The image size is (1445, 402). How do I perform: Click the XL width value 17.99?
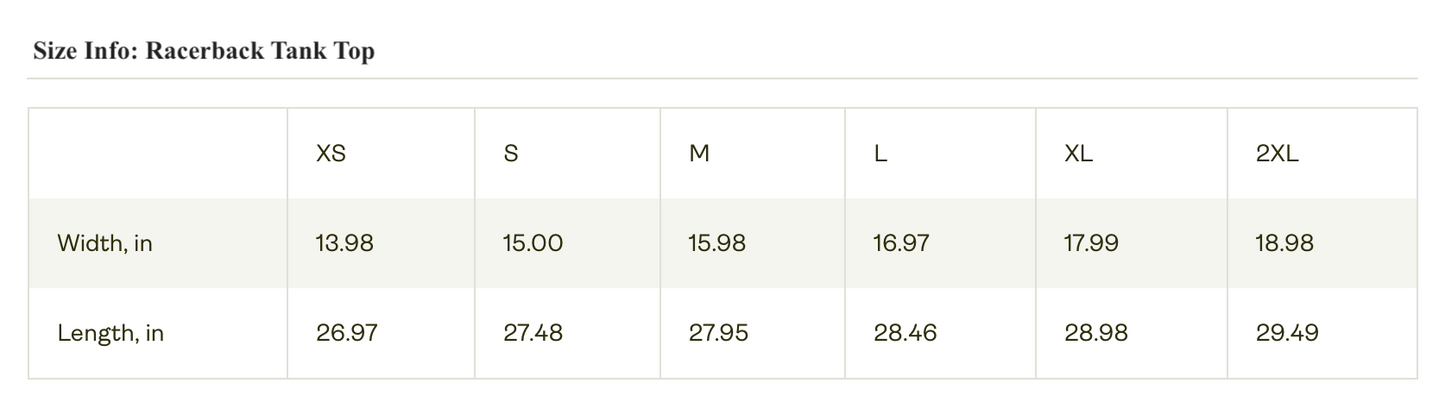(1092, 243)
